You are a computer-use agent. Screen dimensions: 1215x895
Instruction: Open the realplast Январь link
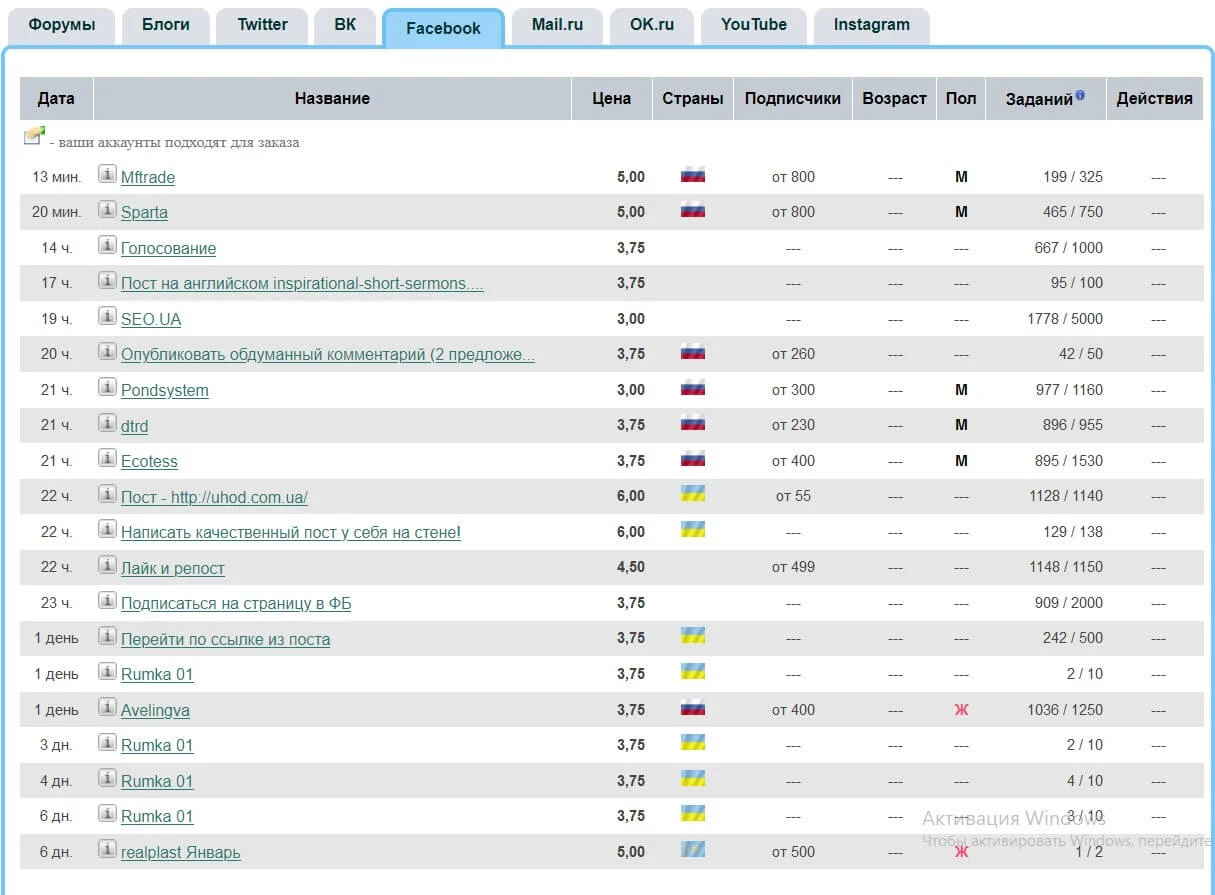[181, 852]
